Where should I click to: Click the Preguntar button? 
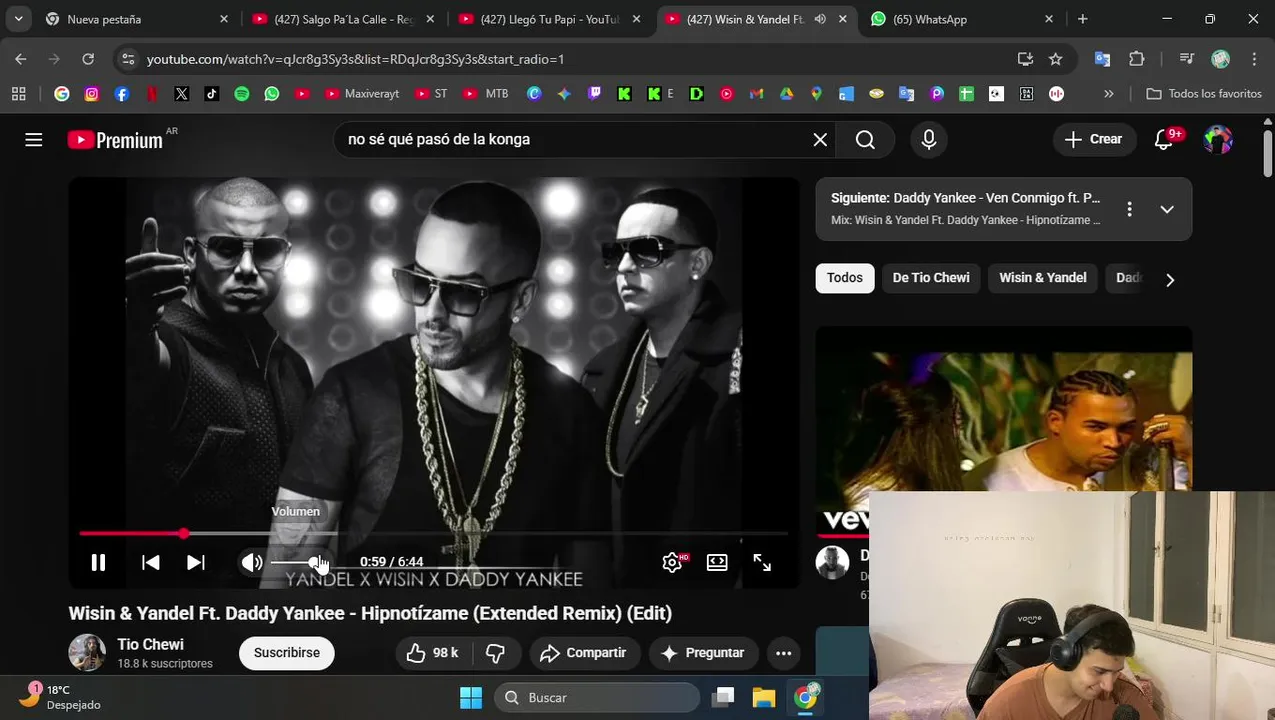pyautogui.click(x=703, y=653)
